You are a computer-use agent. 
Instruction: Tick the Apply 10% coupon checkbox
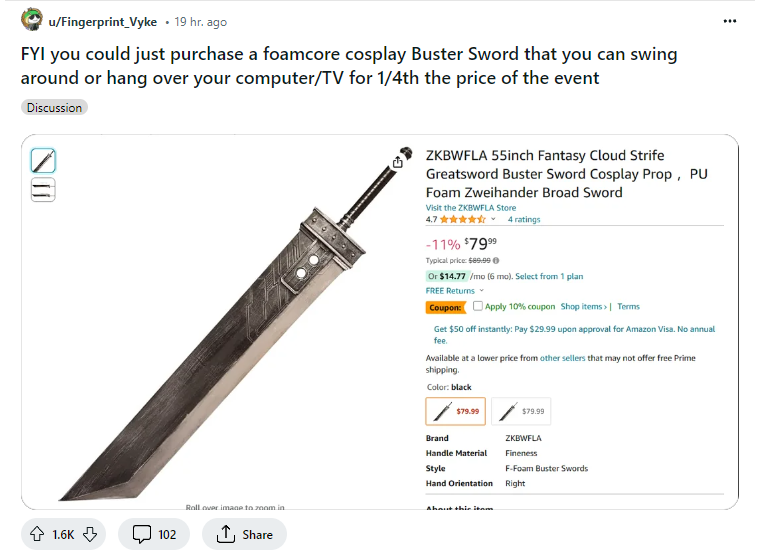(477, 307)
